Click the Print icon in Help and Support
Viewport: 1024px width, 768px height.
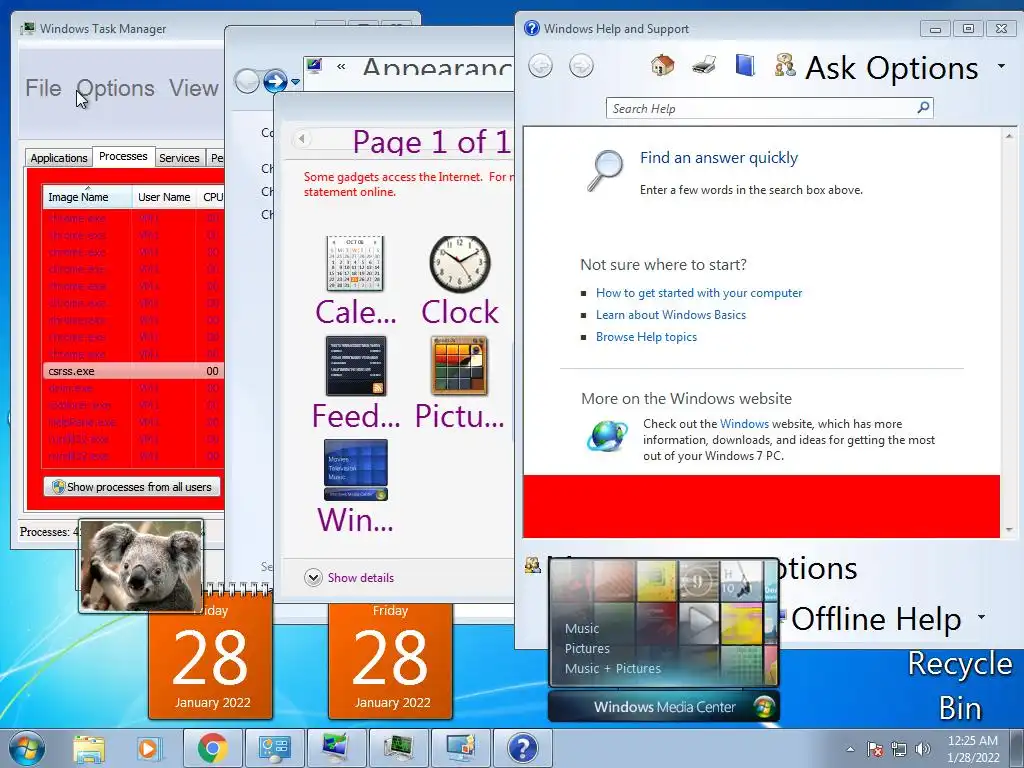point(704,65)
